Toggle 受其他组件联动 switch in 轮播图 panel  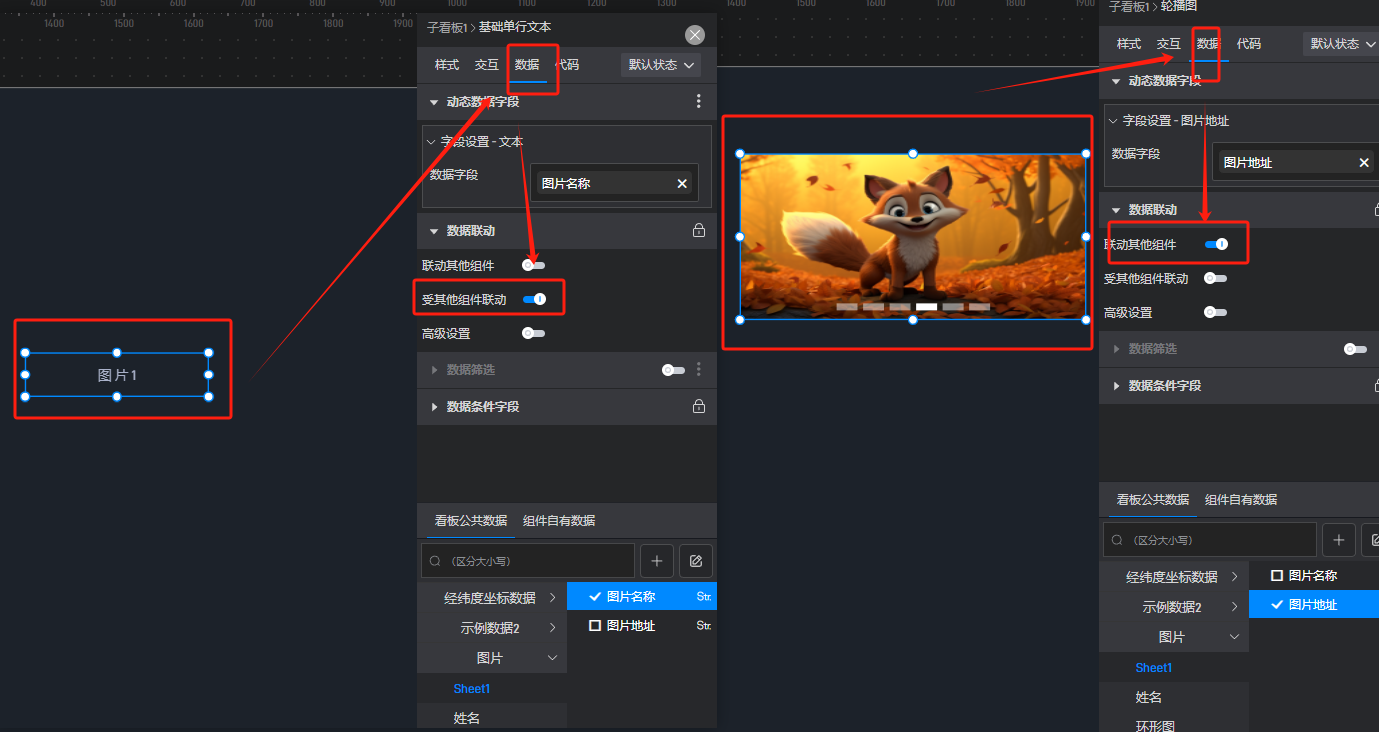tap(1216, 278)
